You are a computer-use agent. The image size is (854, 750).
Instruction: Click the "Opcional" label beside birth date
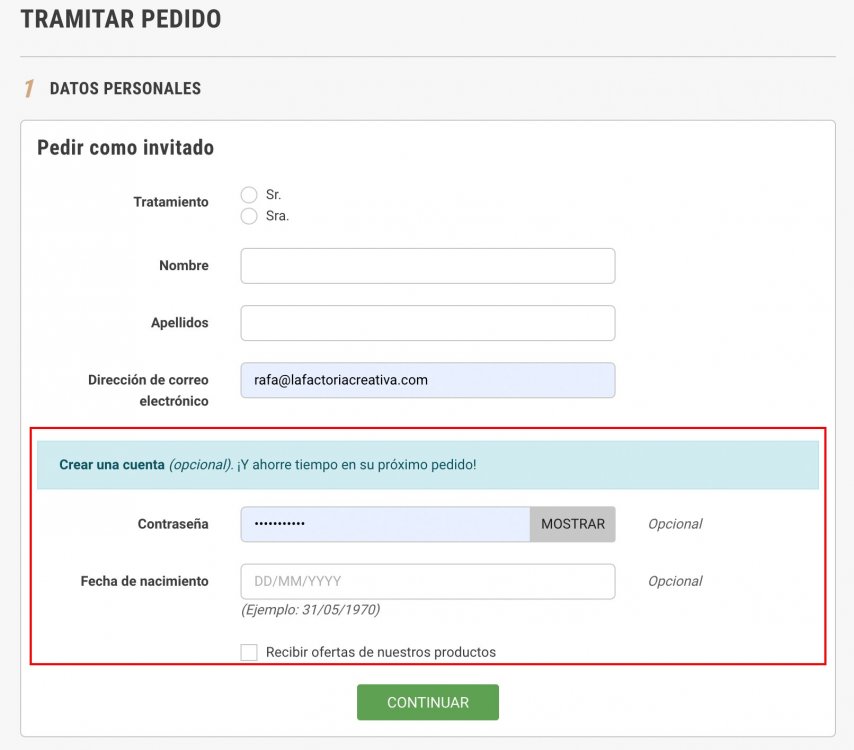[675, 581]
